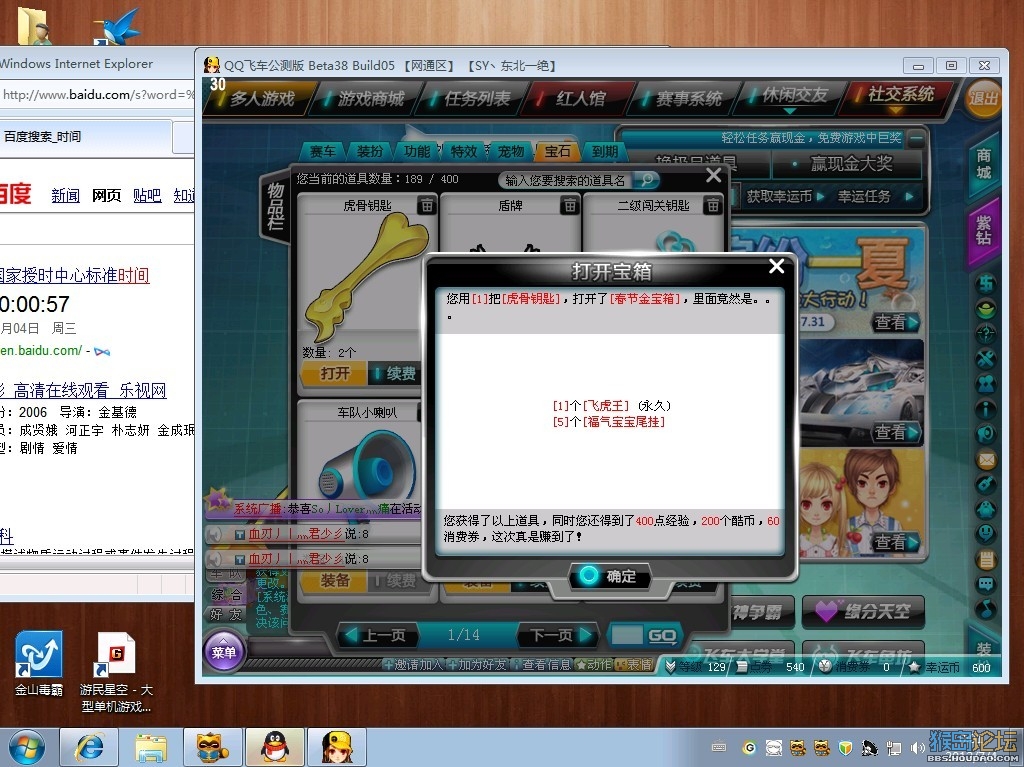Image resolution: width=1024 pixels, height=767 pixels.
Task: Expand the 社交系统 menu
Action: (x=895, y=97)
